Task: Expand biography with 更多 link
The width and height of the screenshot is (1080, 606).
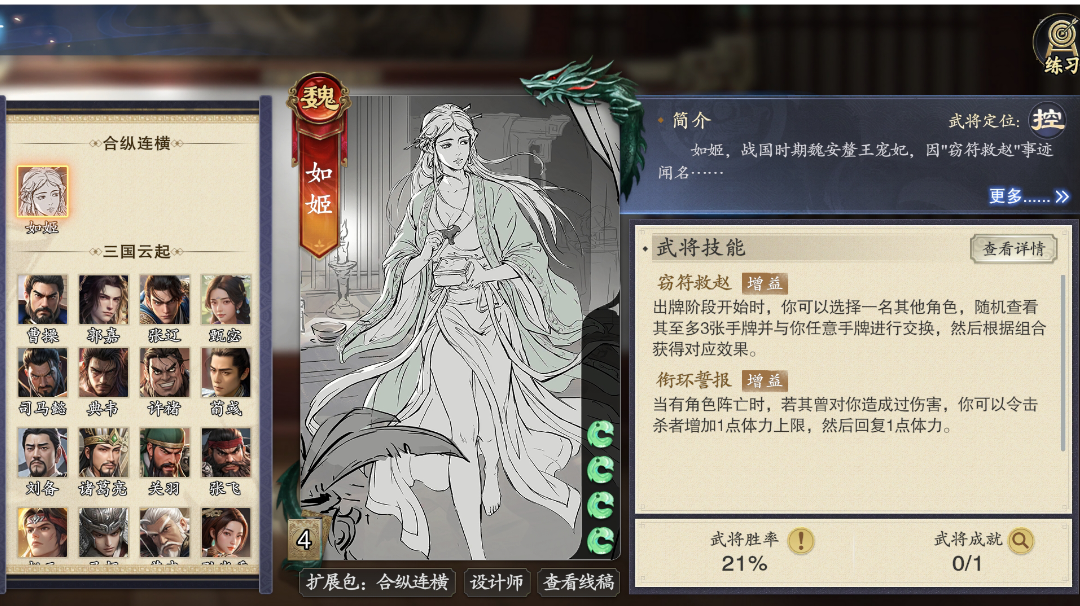Action: [1028, 196]
